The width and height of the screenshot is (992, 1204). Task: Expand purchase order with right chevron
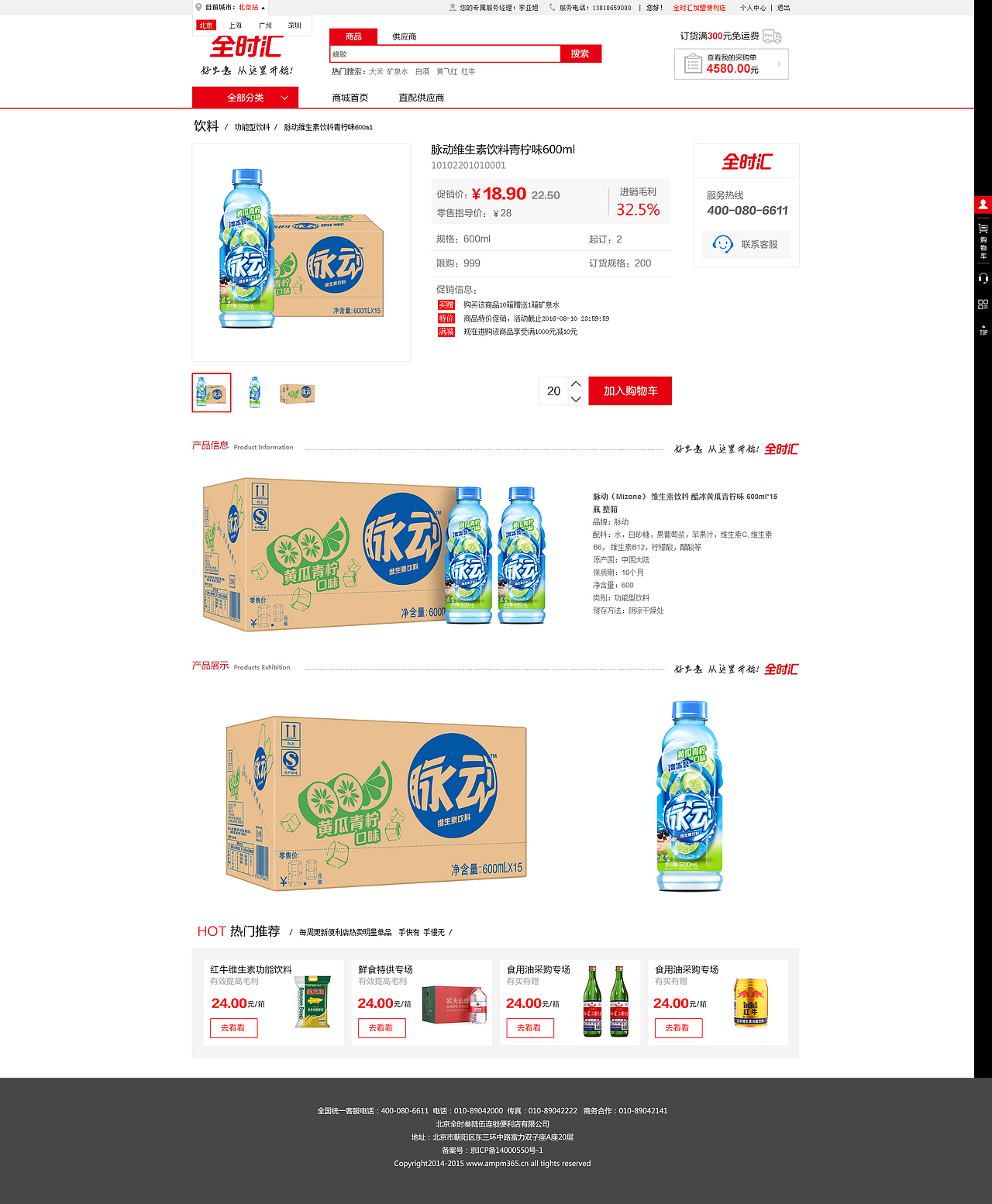point(779,64)
